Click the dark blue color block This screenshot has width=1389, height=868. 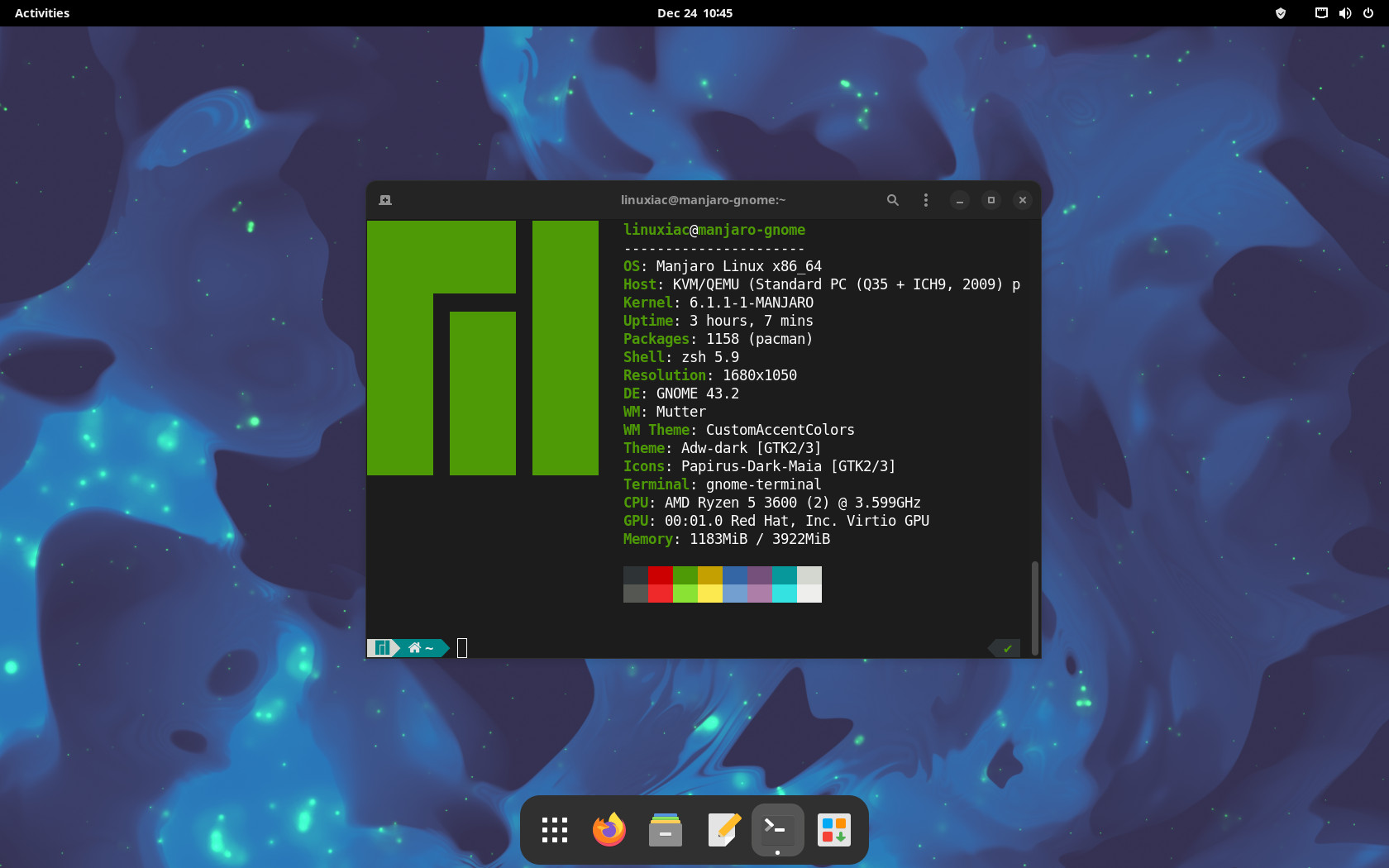[735, 575]
